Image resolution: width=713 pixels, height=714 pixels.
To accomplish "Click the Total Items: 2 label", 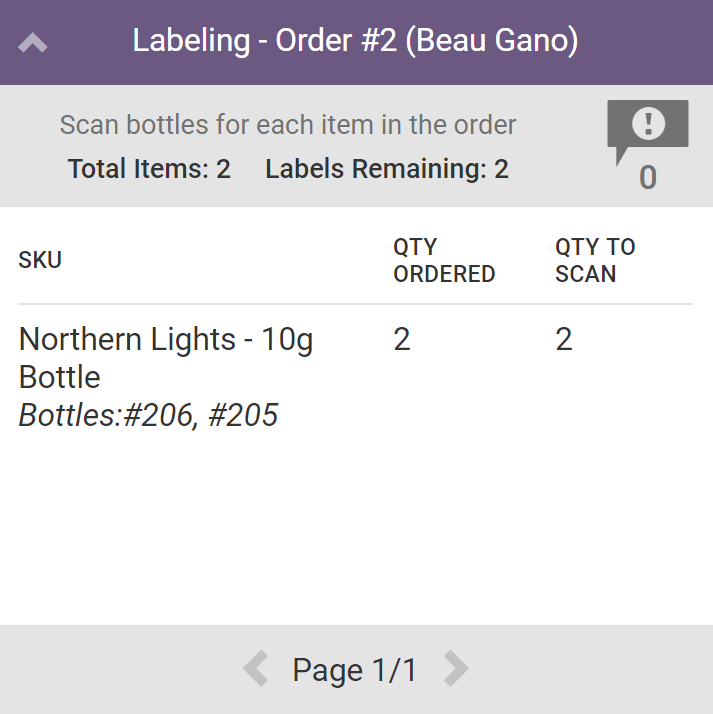I will pos(149,169).
